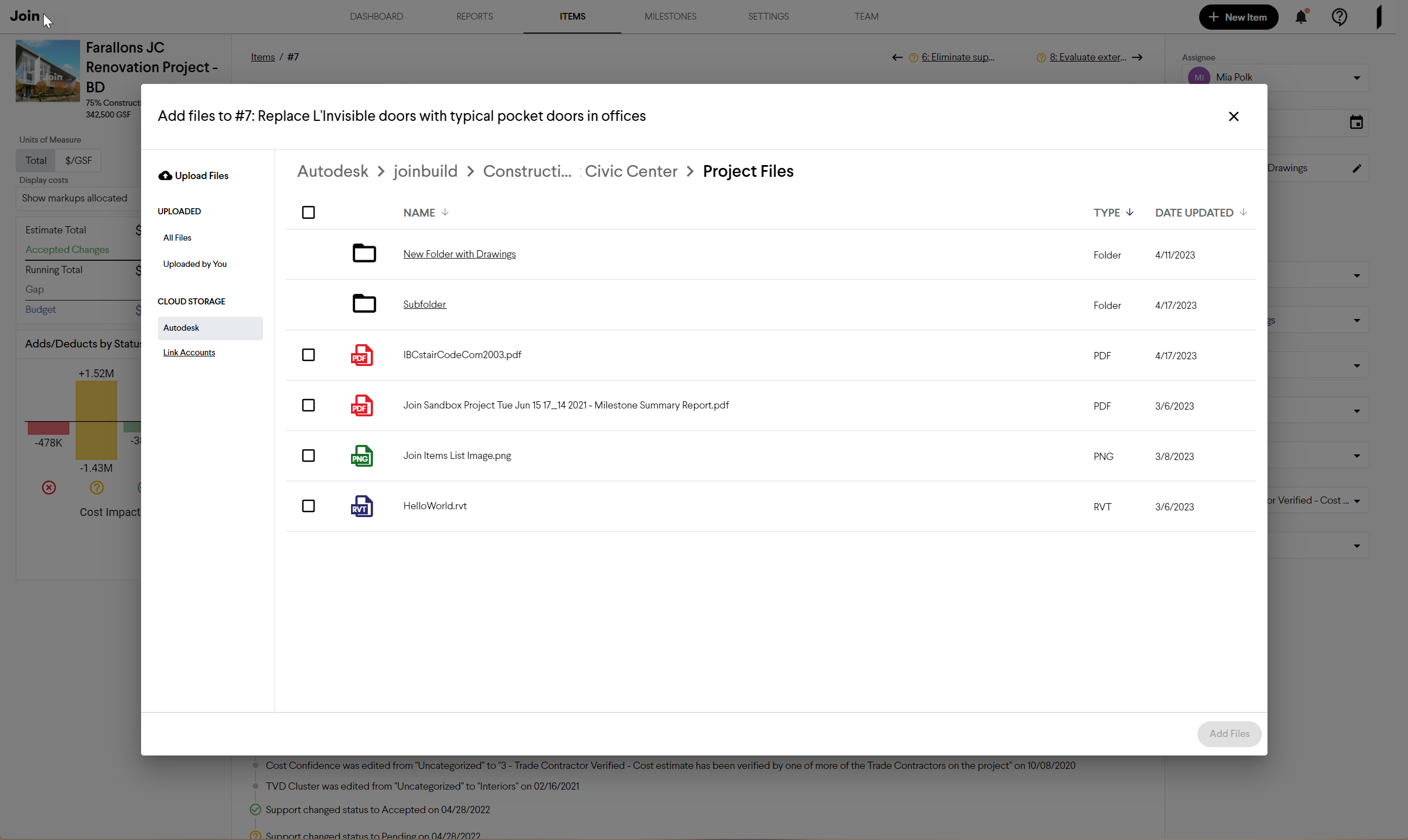Open the New Folder with Drawings link
Viewport: 1408px width, 840px height.
pos(459,254)
